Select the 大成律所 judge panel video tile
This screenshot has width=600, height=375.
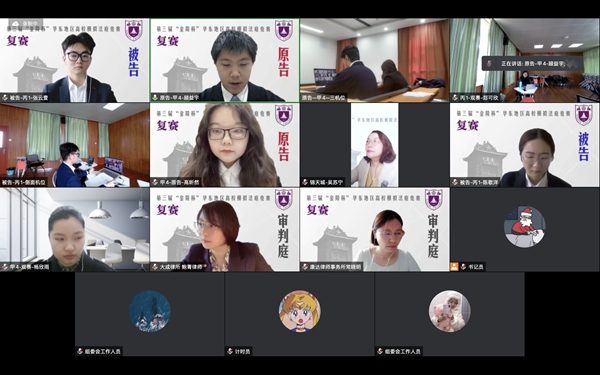pyautogui.click(x=225, y=230)
